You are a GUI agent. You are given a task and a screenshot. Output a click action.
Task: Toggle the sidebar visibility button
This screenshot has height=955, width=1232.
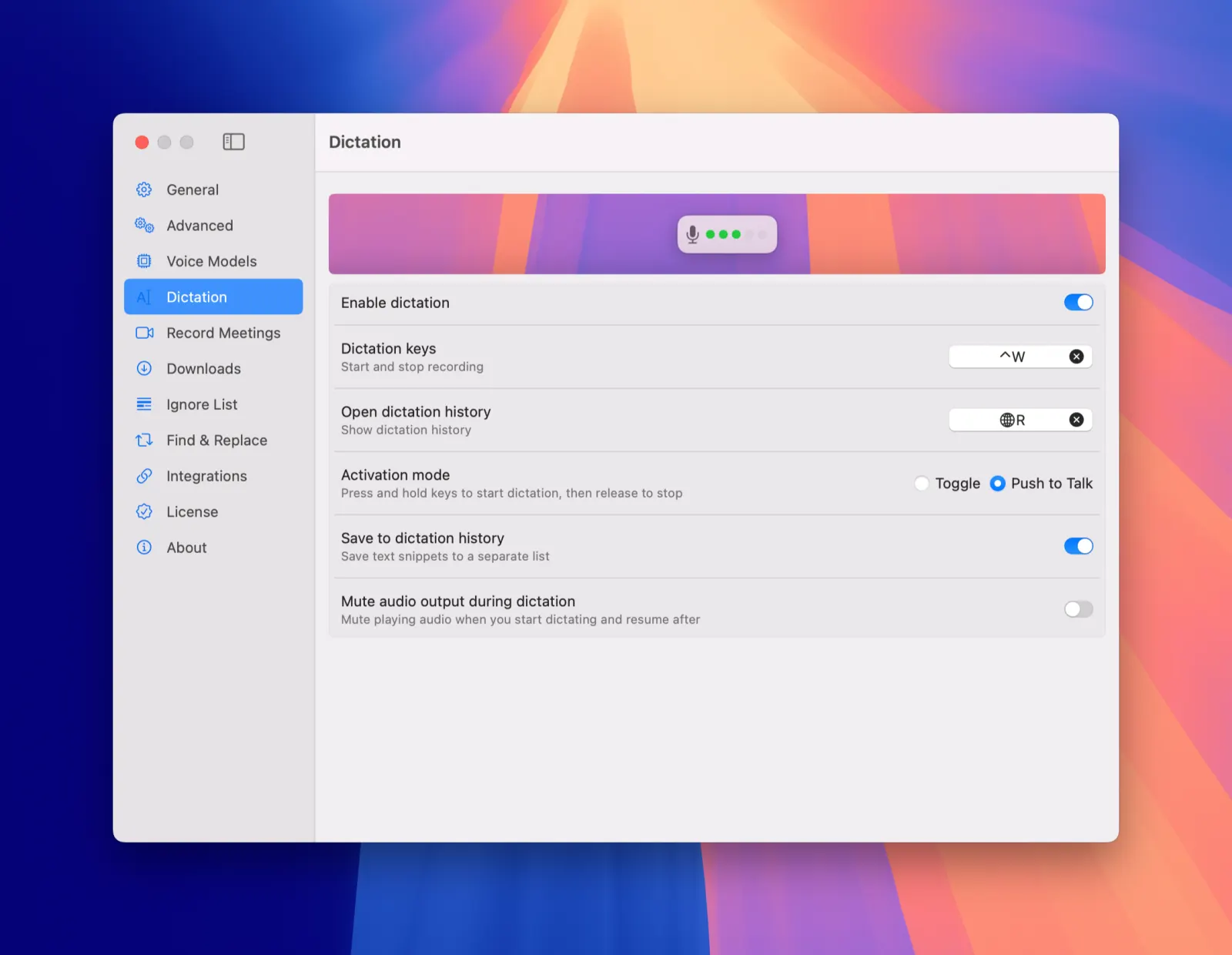(233, 142)
